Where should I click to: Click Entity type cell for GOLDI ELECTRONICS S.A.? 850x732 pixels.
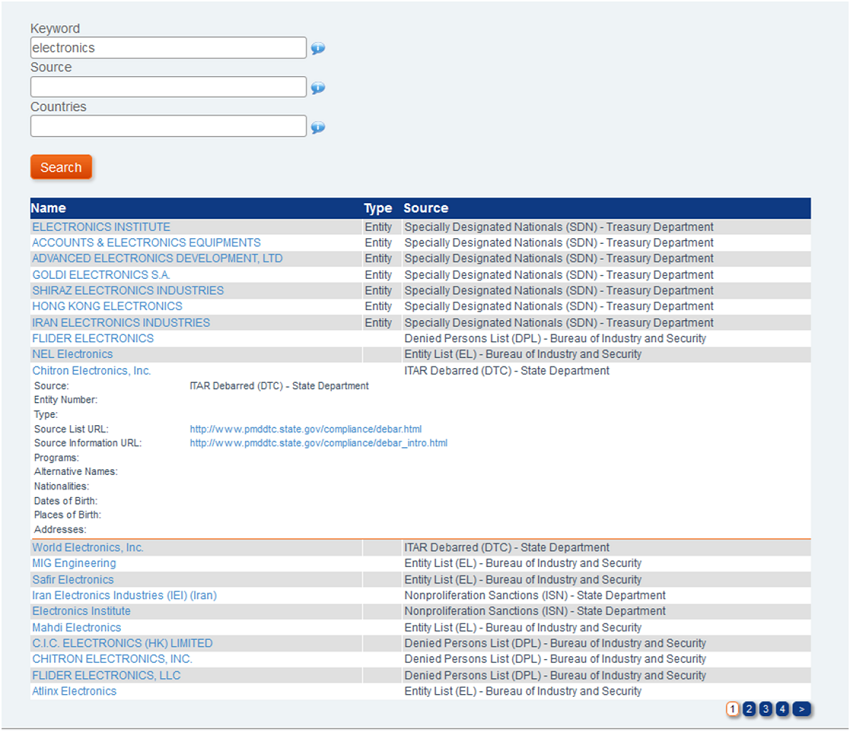coord(378,275)
